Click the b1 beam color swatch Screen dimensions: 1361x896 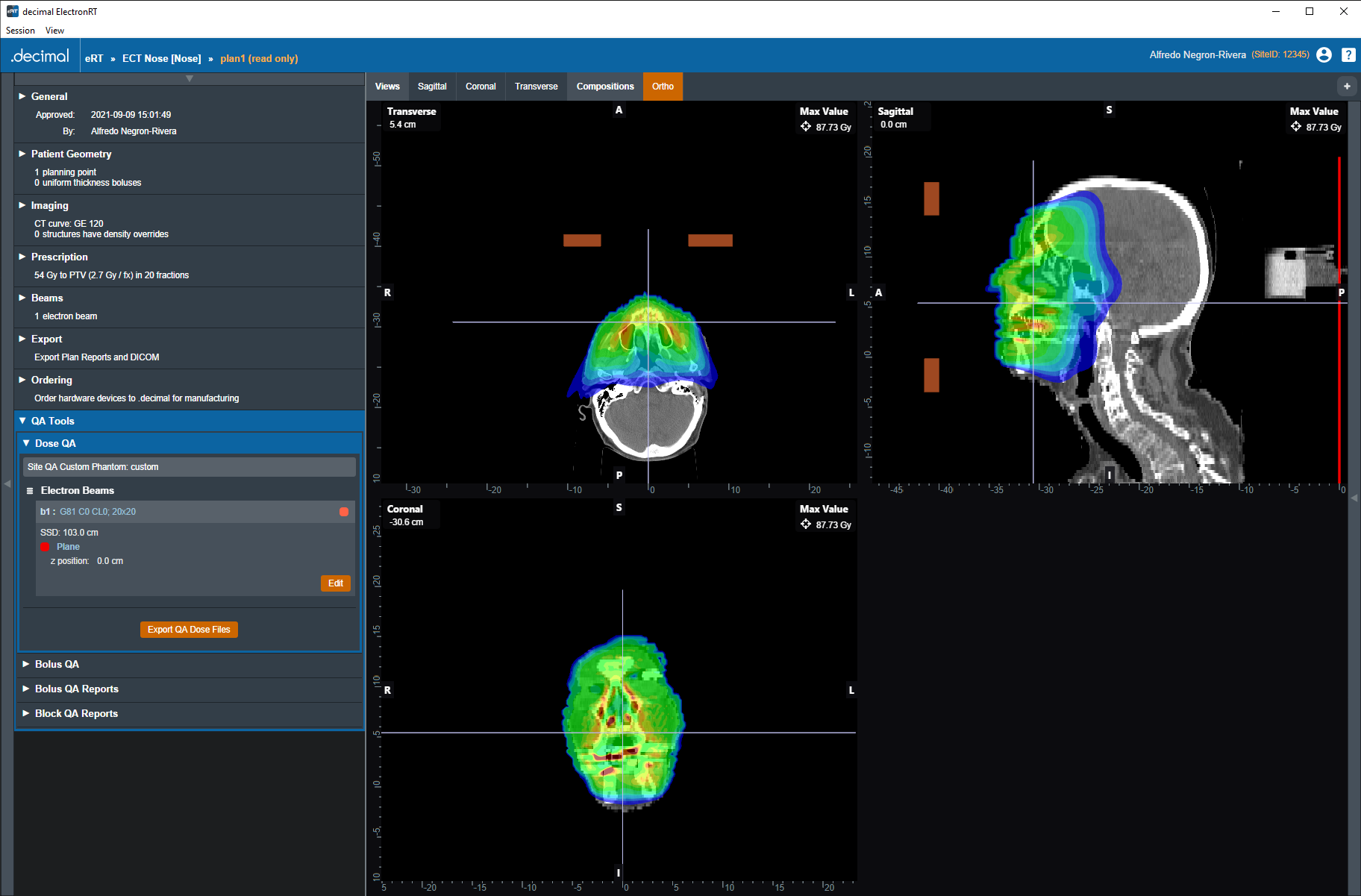click(x=344, y=512)
